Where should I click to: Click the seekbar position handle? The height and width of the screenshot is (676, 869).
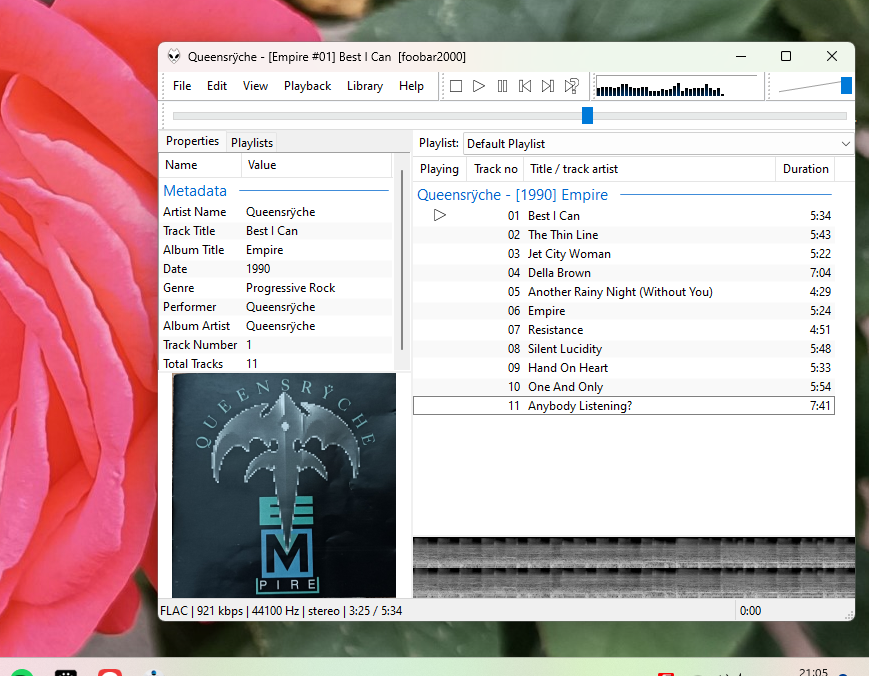pos(587,116)
